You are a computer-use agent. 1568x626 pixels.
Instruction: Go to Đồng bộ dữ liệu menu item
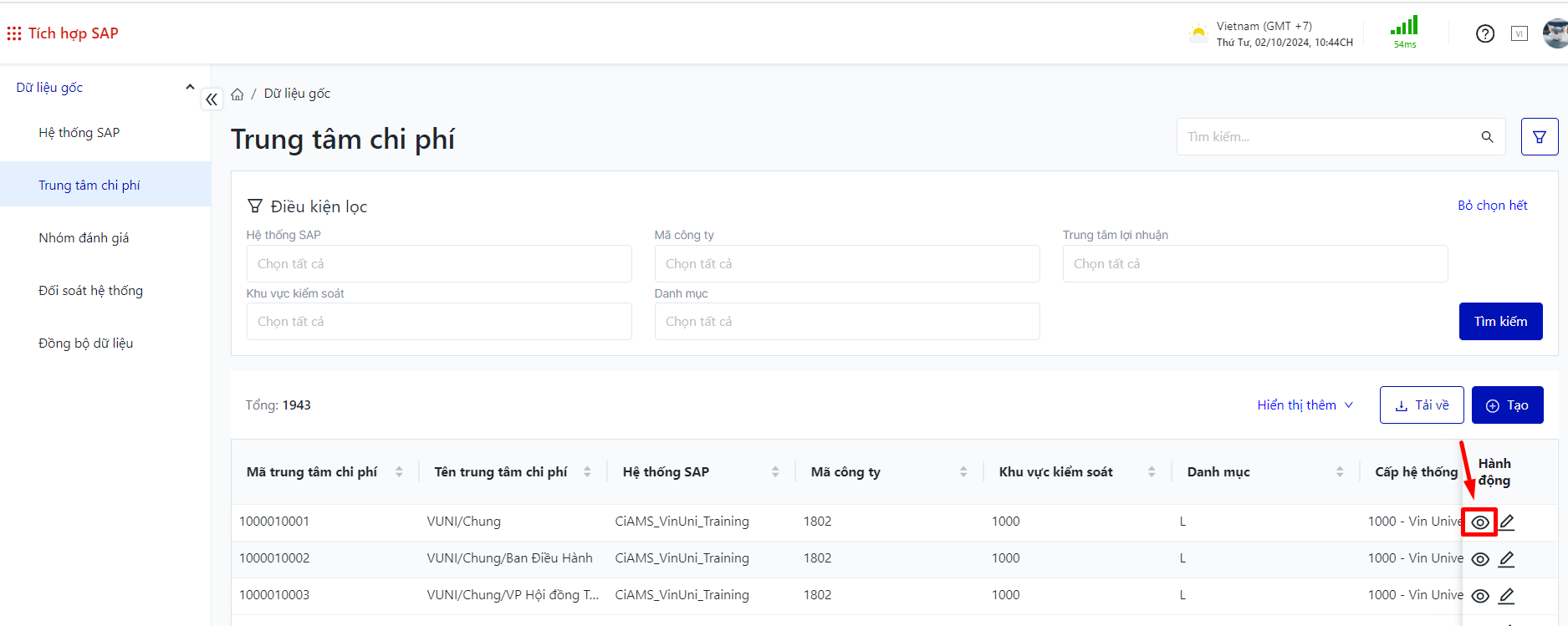coord(85,344)
